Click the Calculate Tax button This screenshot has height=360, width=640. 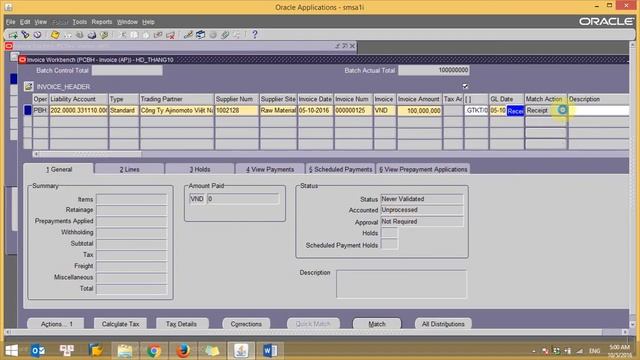click(120, 324)
